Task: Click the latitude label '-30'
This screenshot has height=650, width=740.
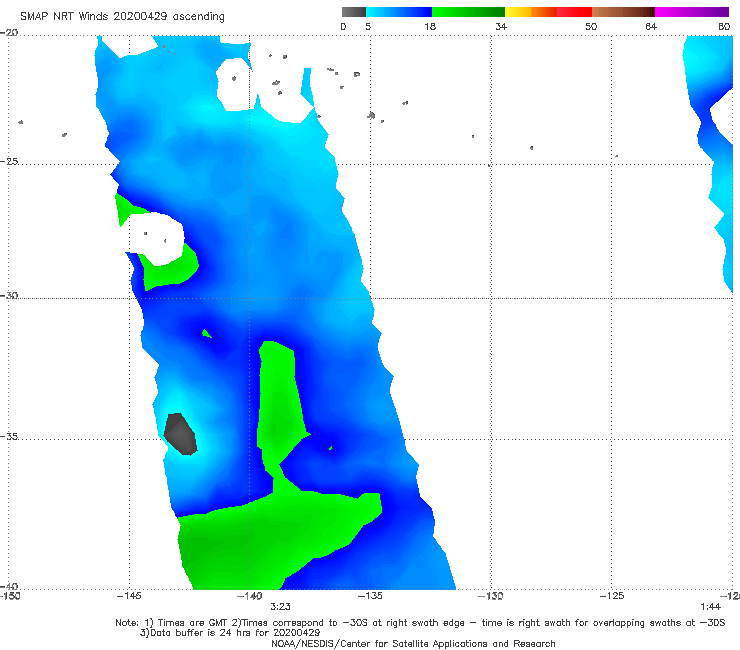Action: pyautogui.click(x=9, y=295)
